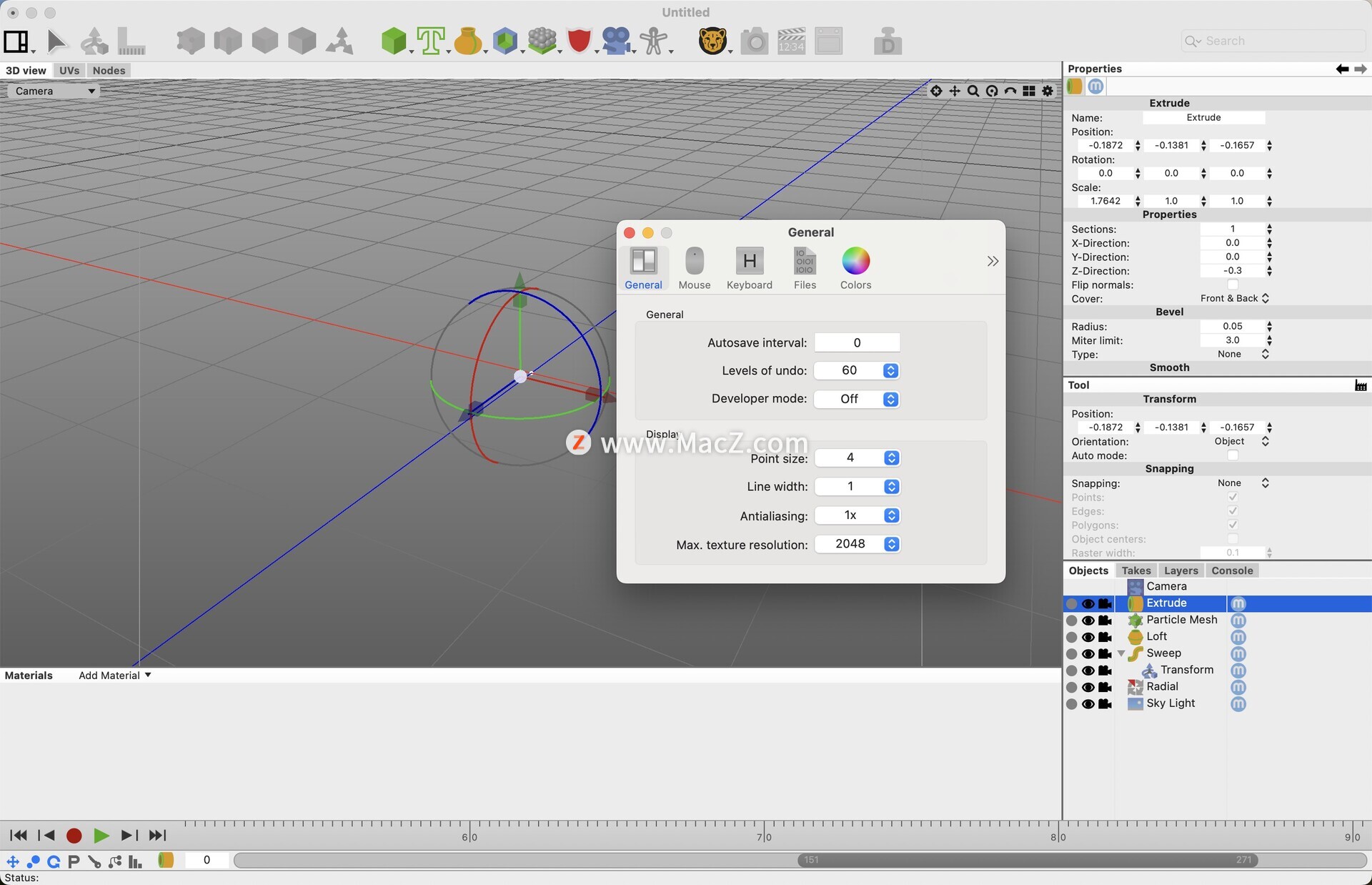
Task: Switch to the Takes tab
Action: (x=1135, y=570)
